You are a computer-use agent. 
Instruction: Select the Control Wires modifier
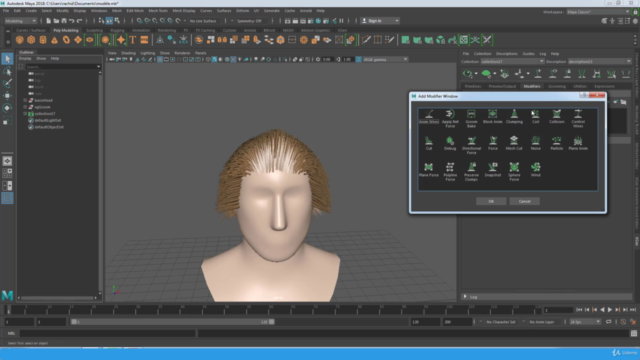(x=578, y=118)
